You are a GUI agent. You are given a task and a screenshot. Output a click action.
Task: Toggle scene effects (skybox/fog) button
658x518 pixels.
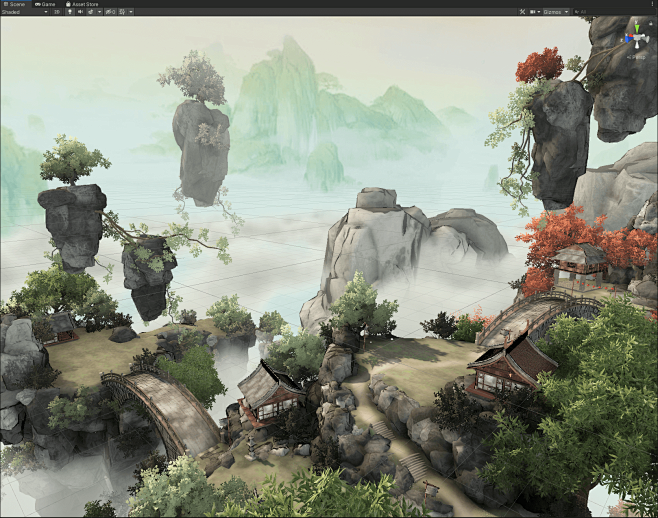pos(90,12)
